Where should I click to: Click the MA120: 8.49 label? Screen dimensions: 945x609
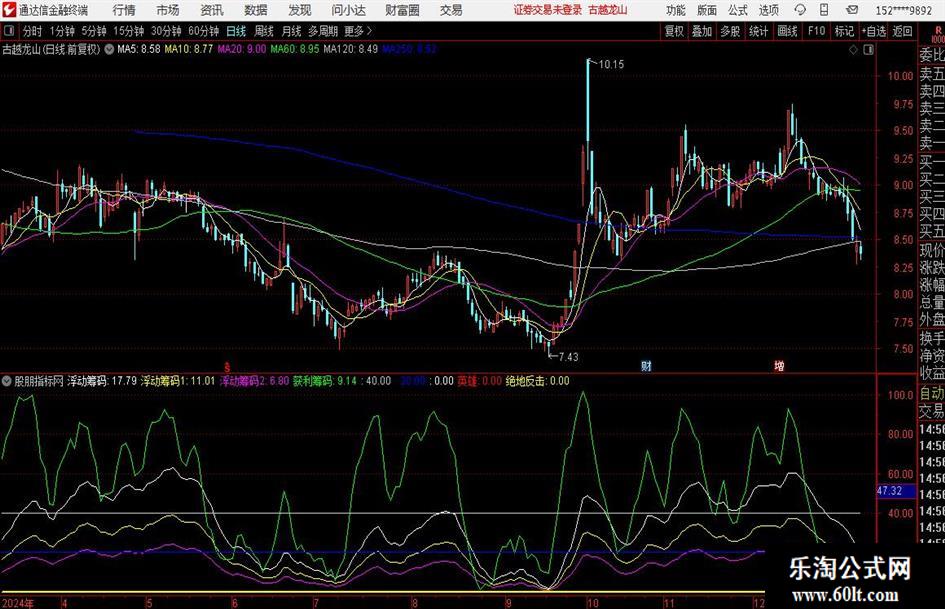point(351,49)
